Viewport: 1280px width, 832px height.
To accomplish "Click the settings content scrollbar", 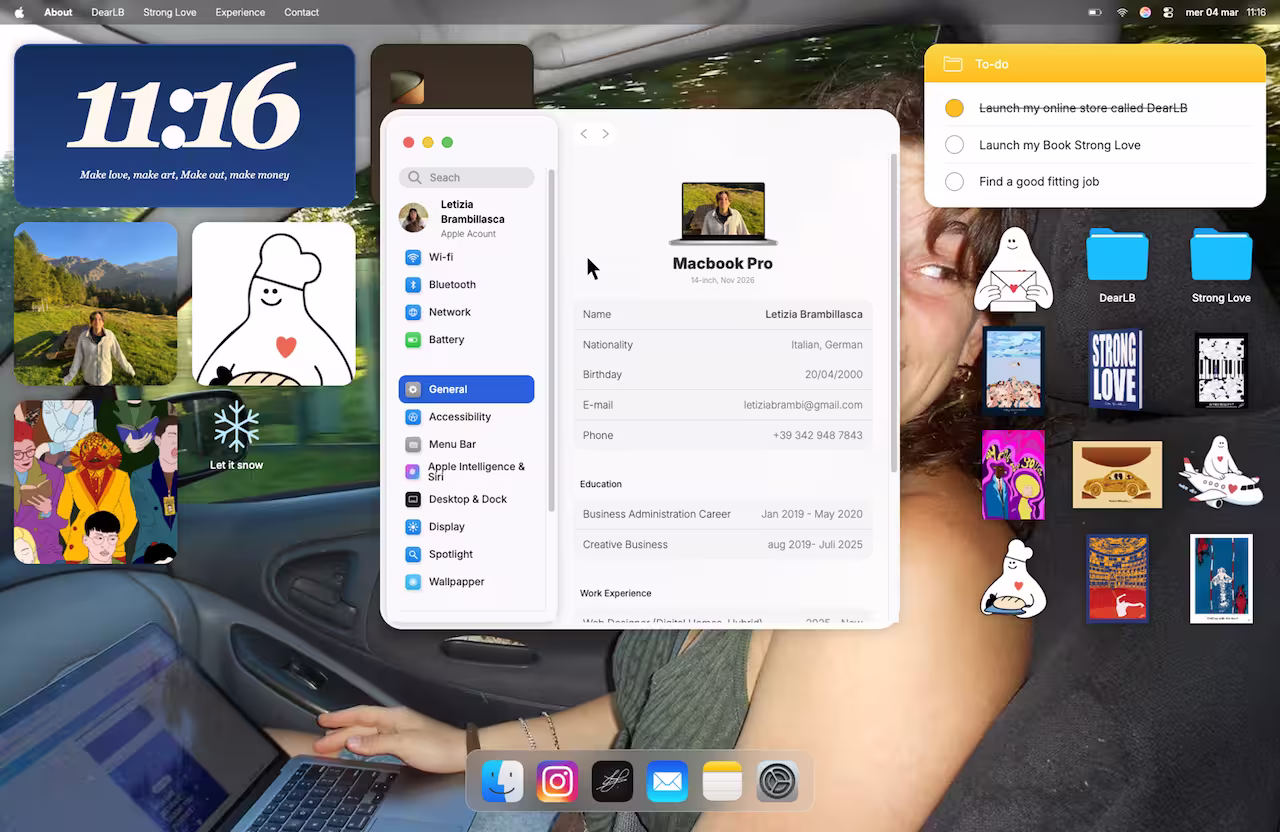I will (x=893, y=313).
